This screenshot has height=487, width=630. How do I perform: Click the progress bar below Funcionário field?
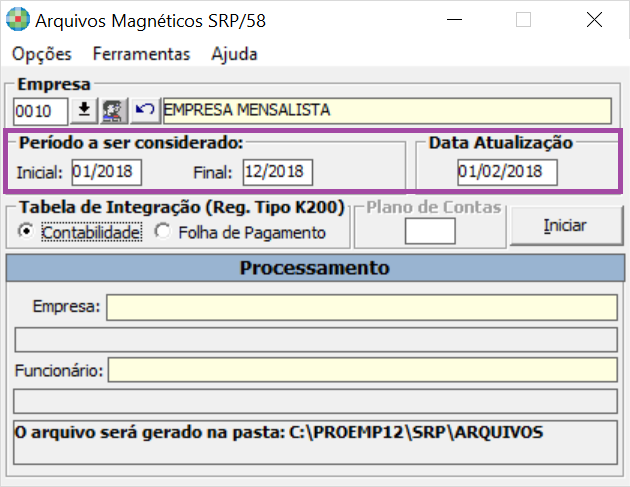point(315,401)
